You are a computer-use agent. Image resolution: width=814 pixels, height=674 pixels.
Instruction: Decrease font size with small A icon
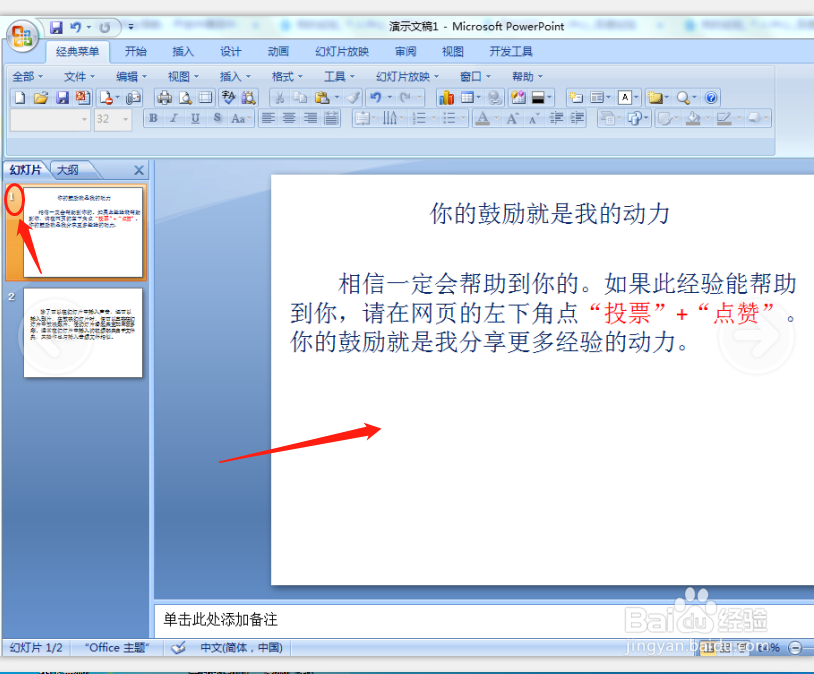click(534, 119)
